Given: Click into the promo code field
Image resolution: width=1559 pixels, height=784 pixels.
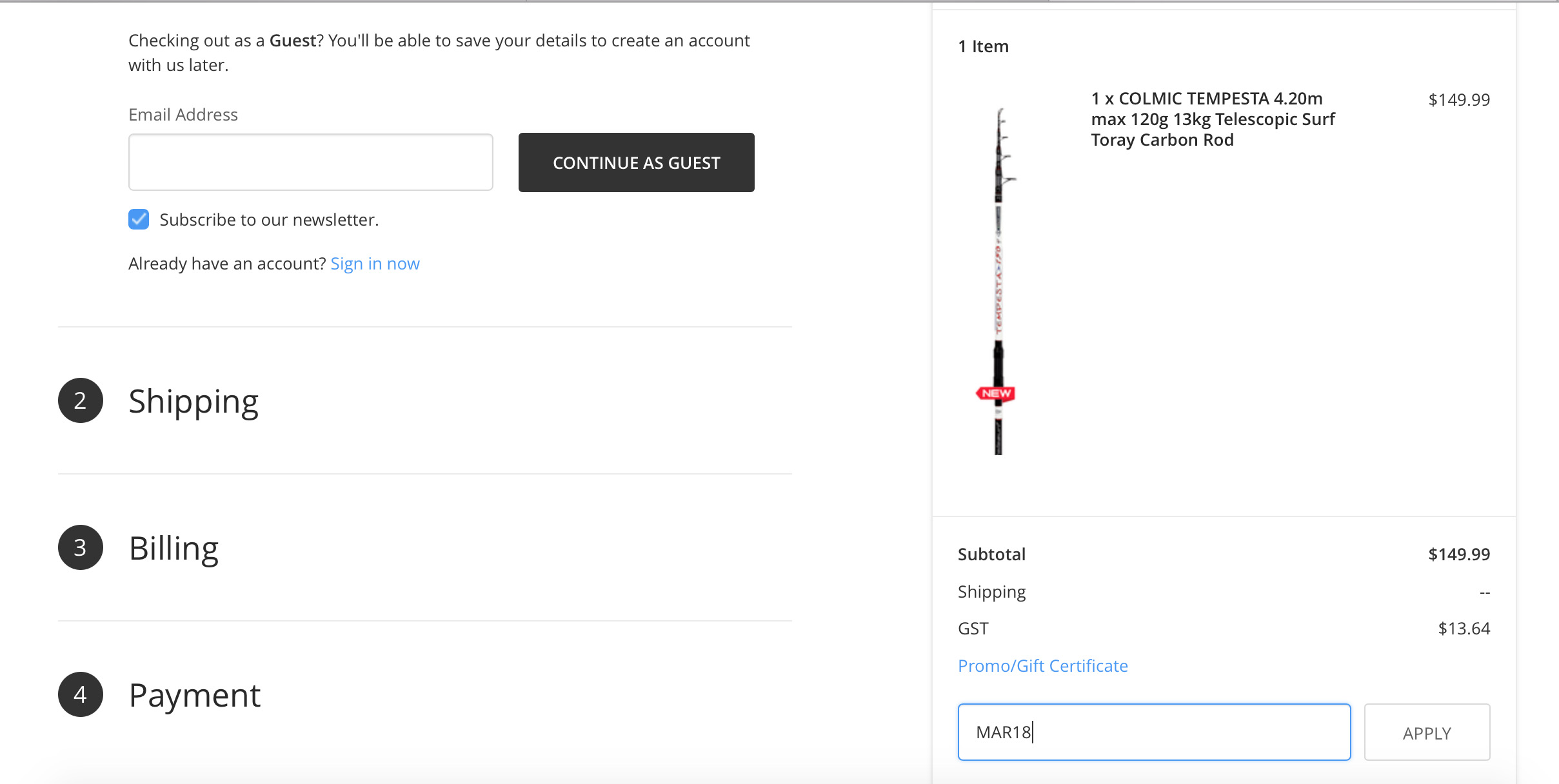Looking at the screenshot, I should pos(1154,732).
